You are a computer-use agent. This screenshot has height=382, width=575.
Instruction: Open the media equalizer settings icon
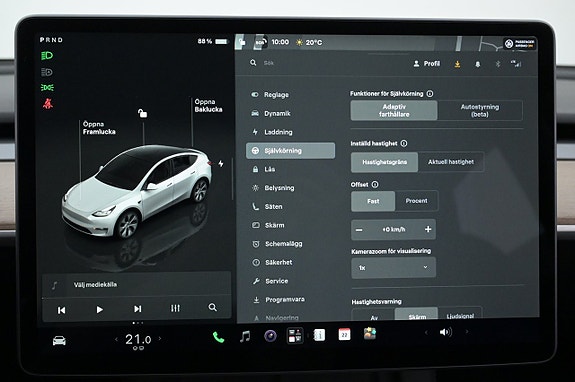pos(175,308)
